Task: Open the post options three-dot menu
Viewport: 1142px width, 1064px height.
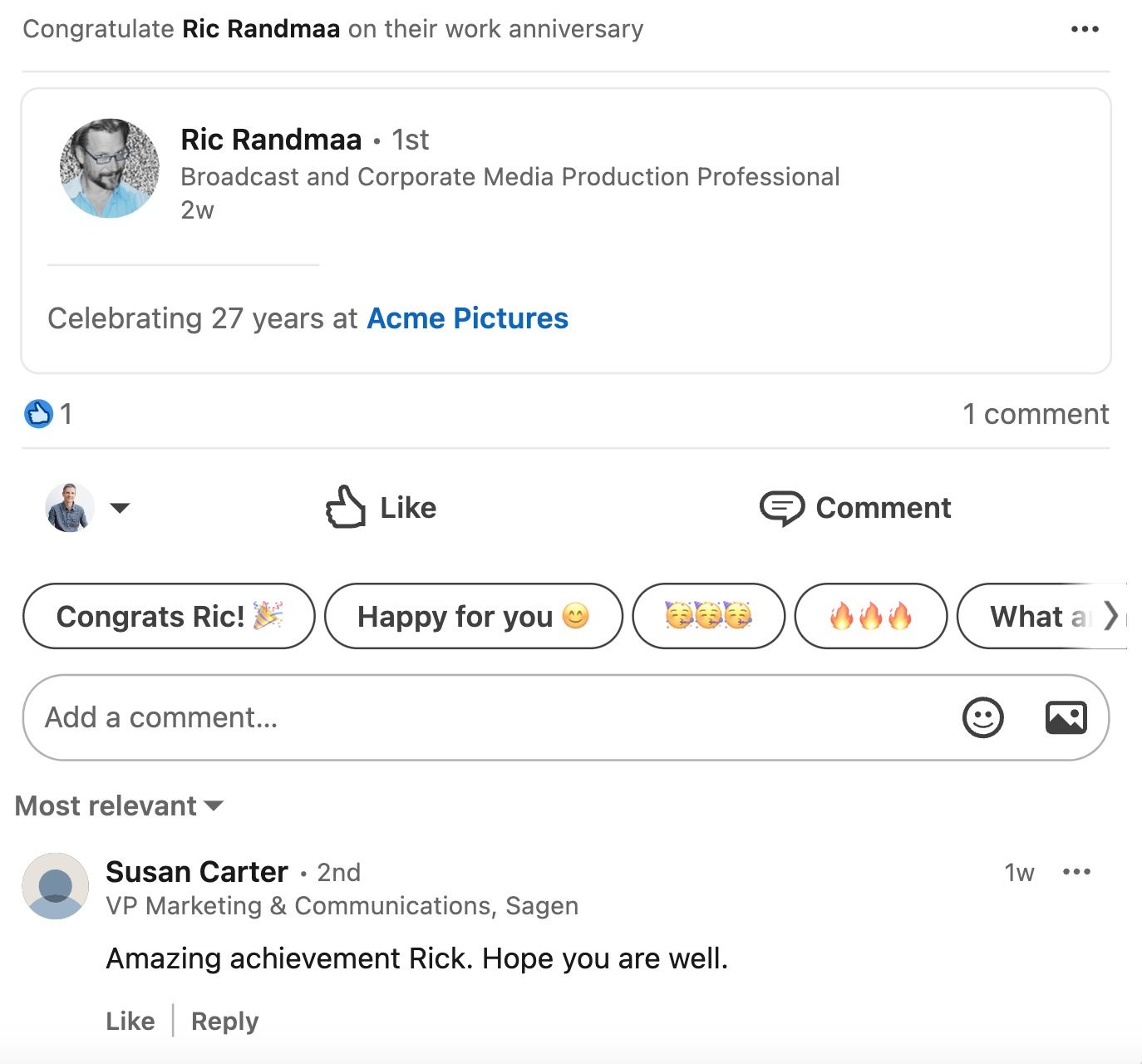Action: pos(1085,29)
